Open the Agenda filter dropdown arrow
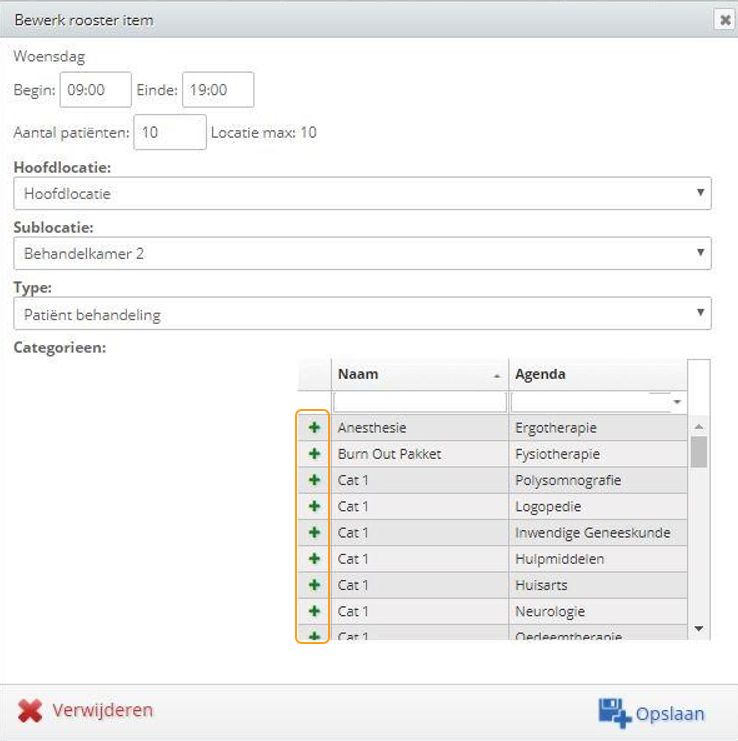 pos(677,402)
